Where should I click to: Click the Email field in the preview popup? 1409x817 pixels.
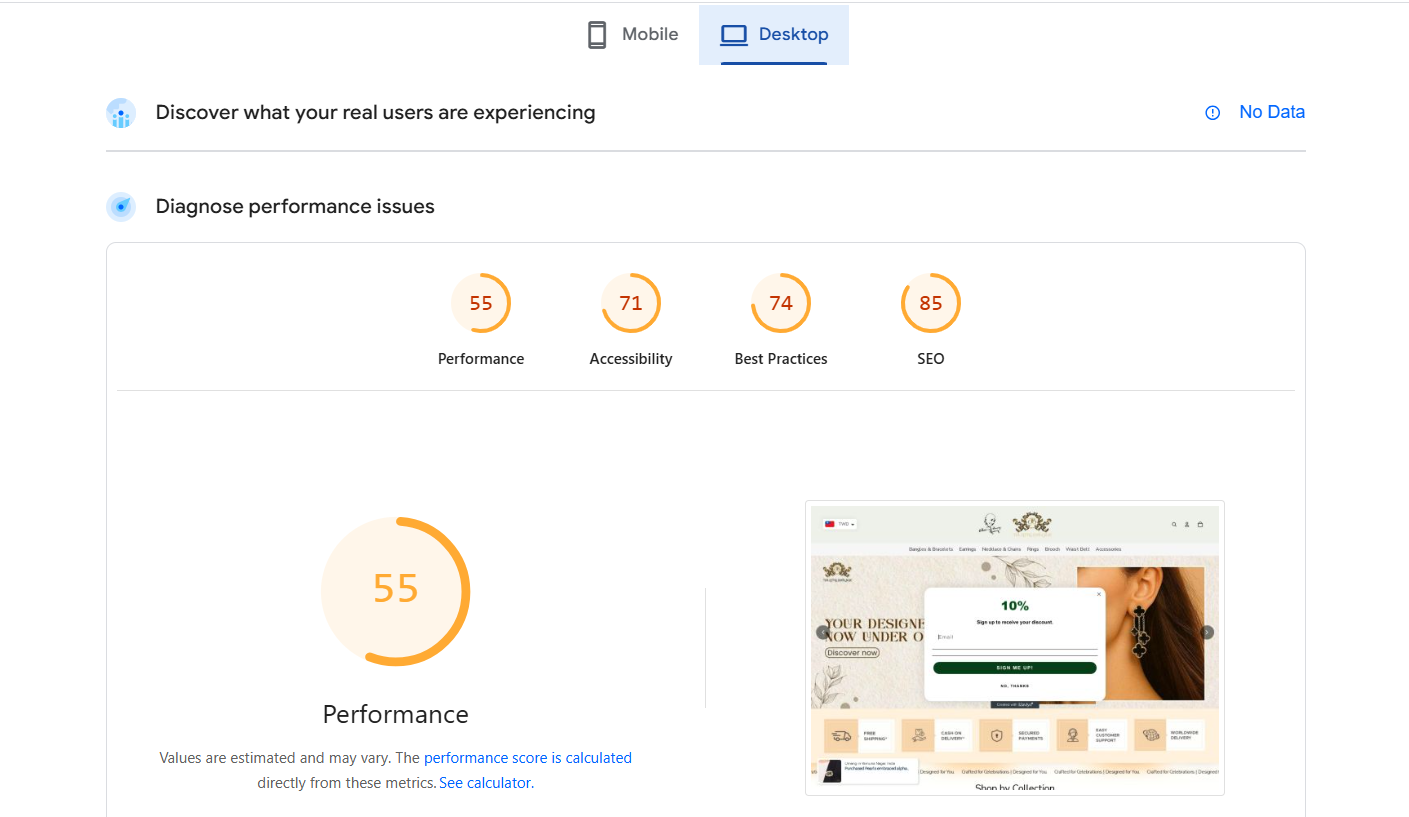(1014, 637)
